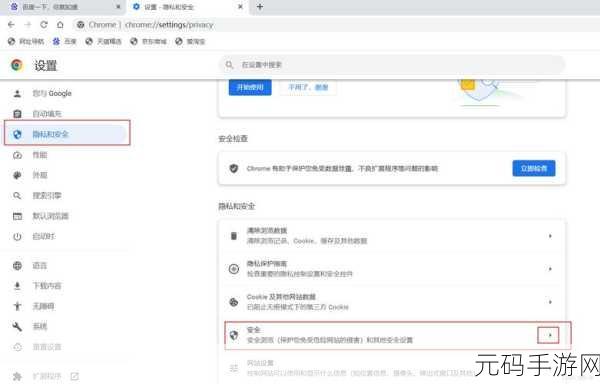
Task: Click the Chrome logo beside 设置 title
Action: click(x=16, y=65)
